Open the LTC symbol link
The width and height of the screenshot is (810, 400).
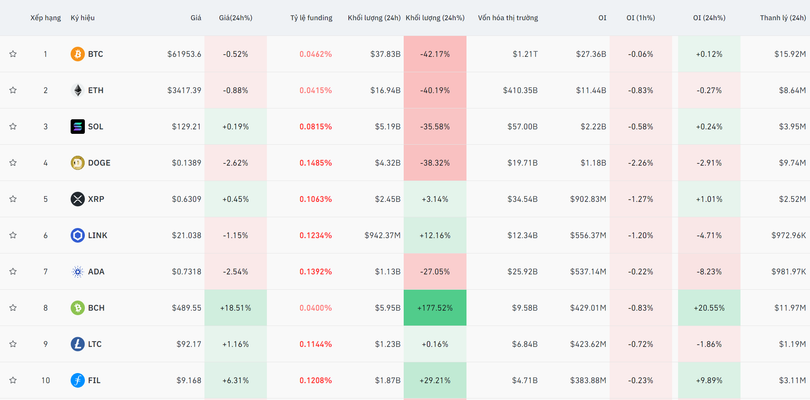click(95, 344)
